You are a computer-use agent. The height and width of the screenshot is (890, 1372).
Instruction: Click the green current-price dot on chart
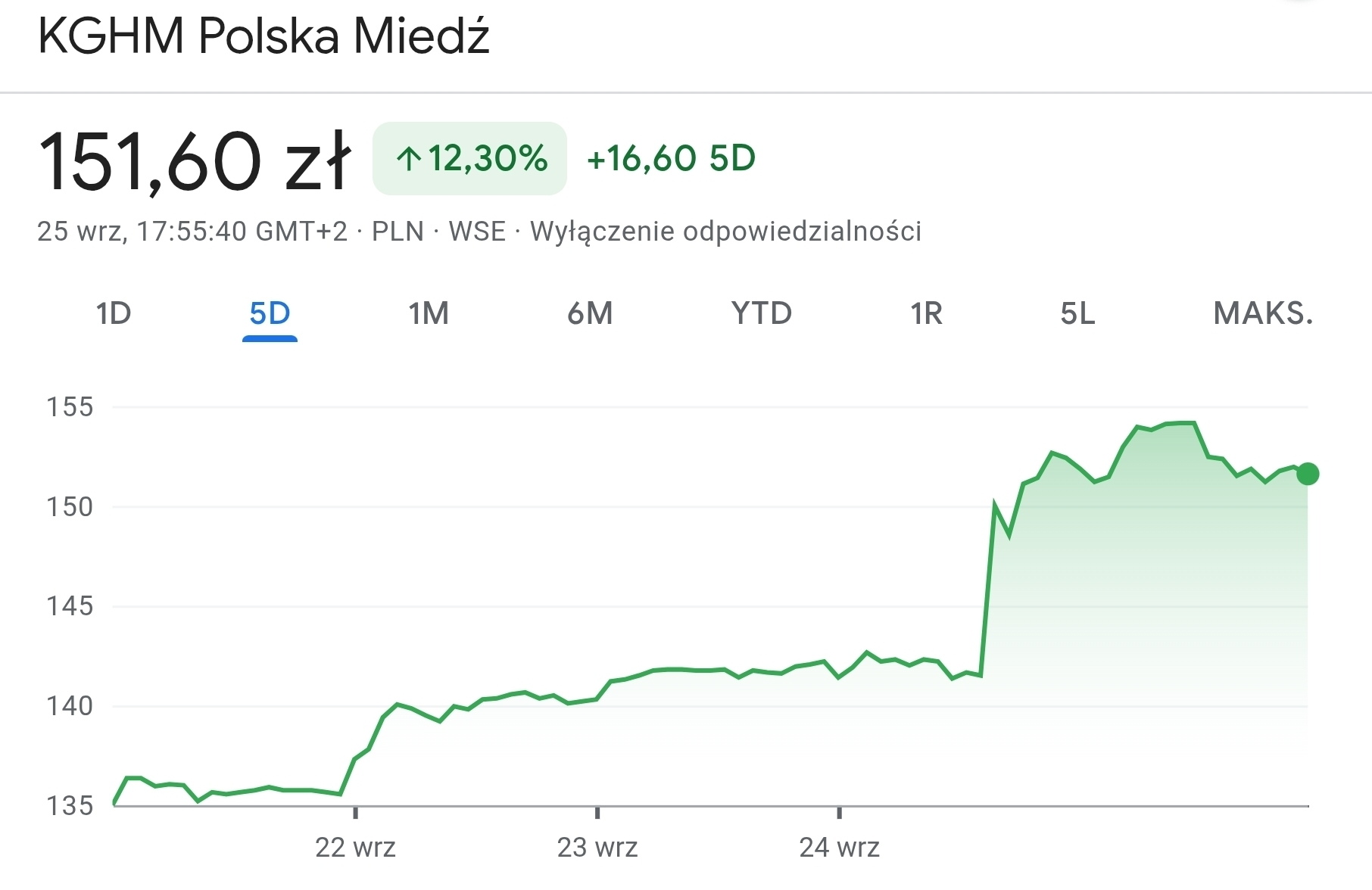point(1308,475)
